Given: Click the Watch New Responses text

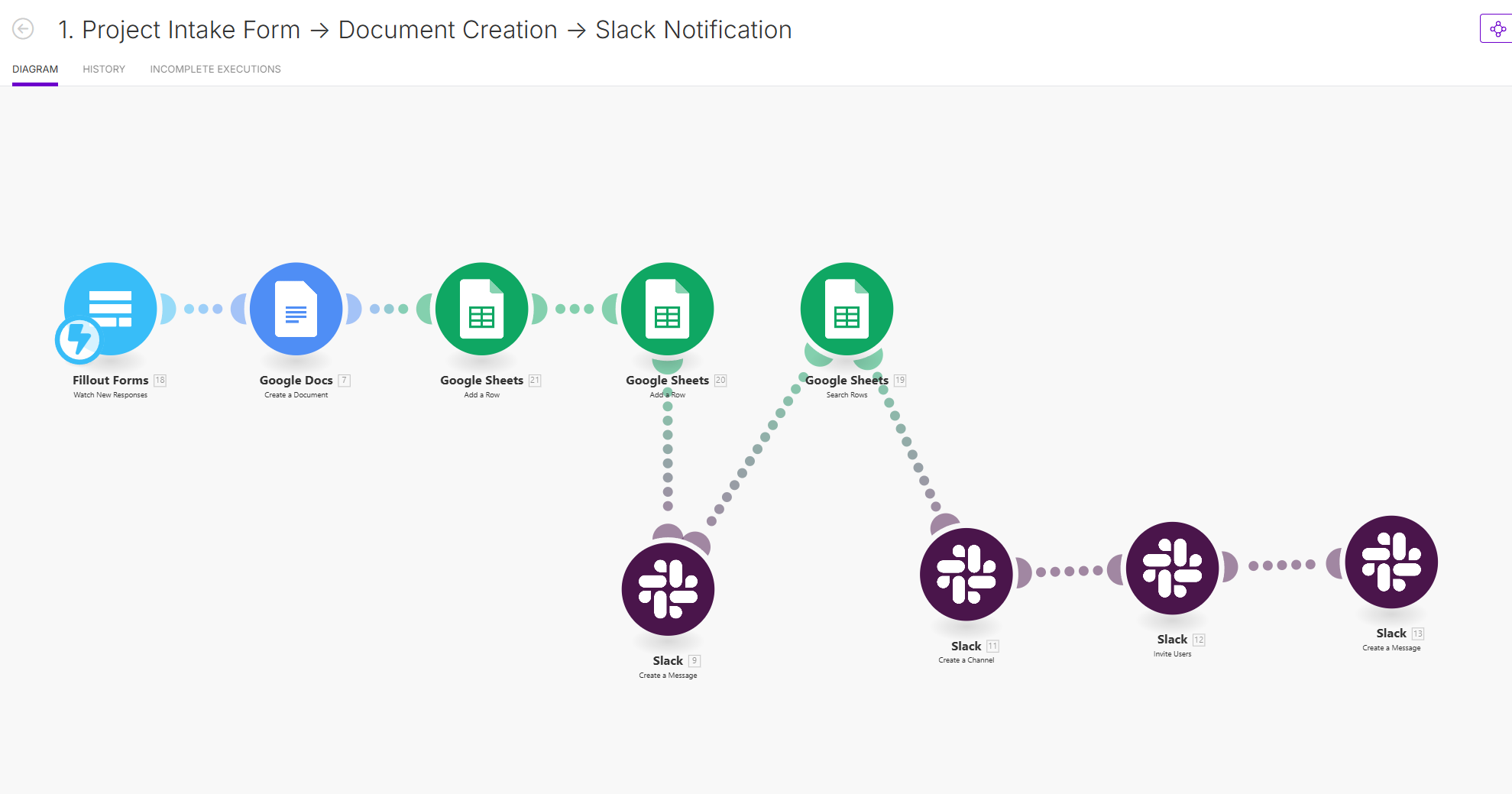Looking at the screenshot, I should pos(111,395).
